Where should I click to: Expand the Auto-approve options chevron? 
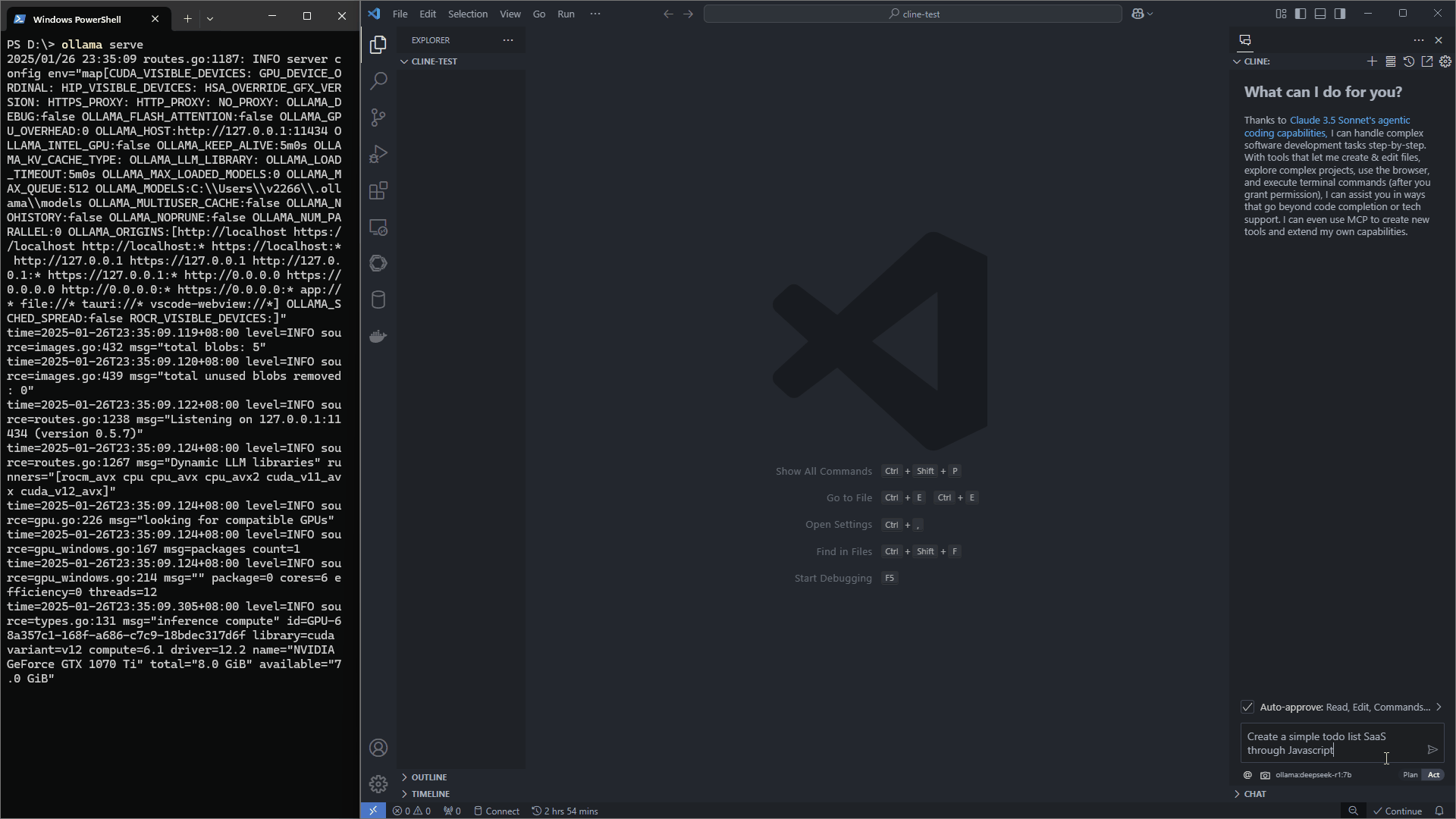[1439, 707]
